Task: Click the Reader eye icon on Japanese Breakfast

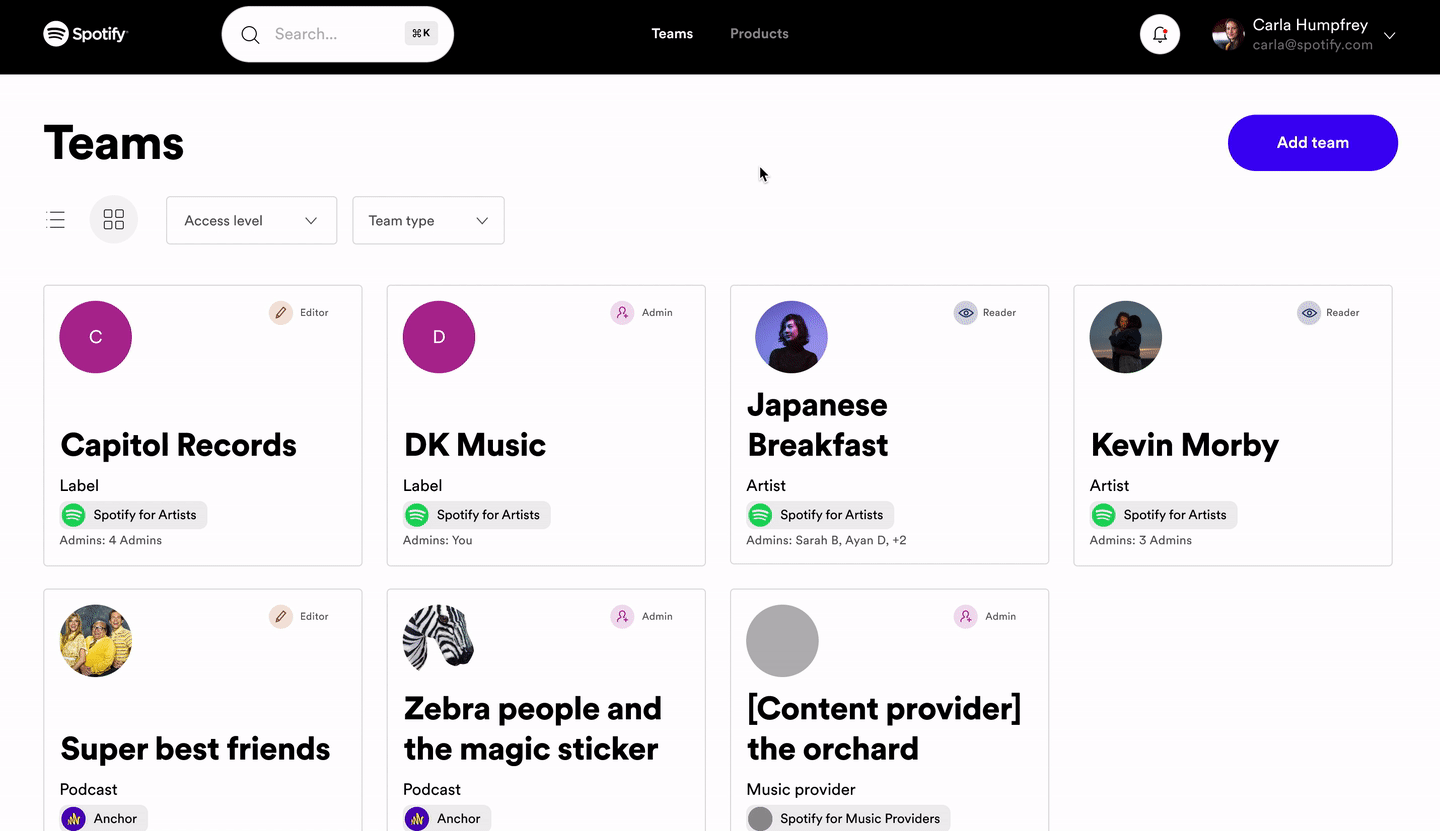Action: tap(965, 313)
